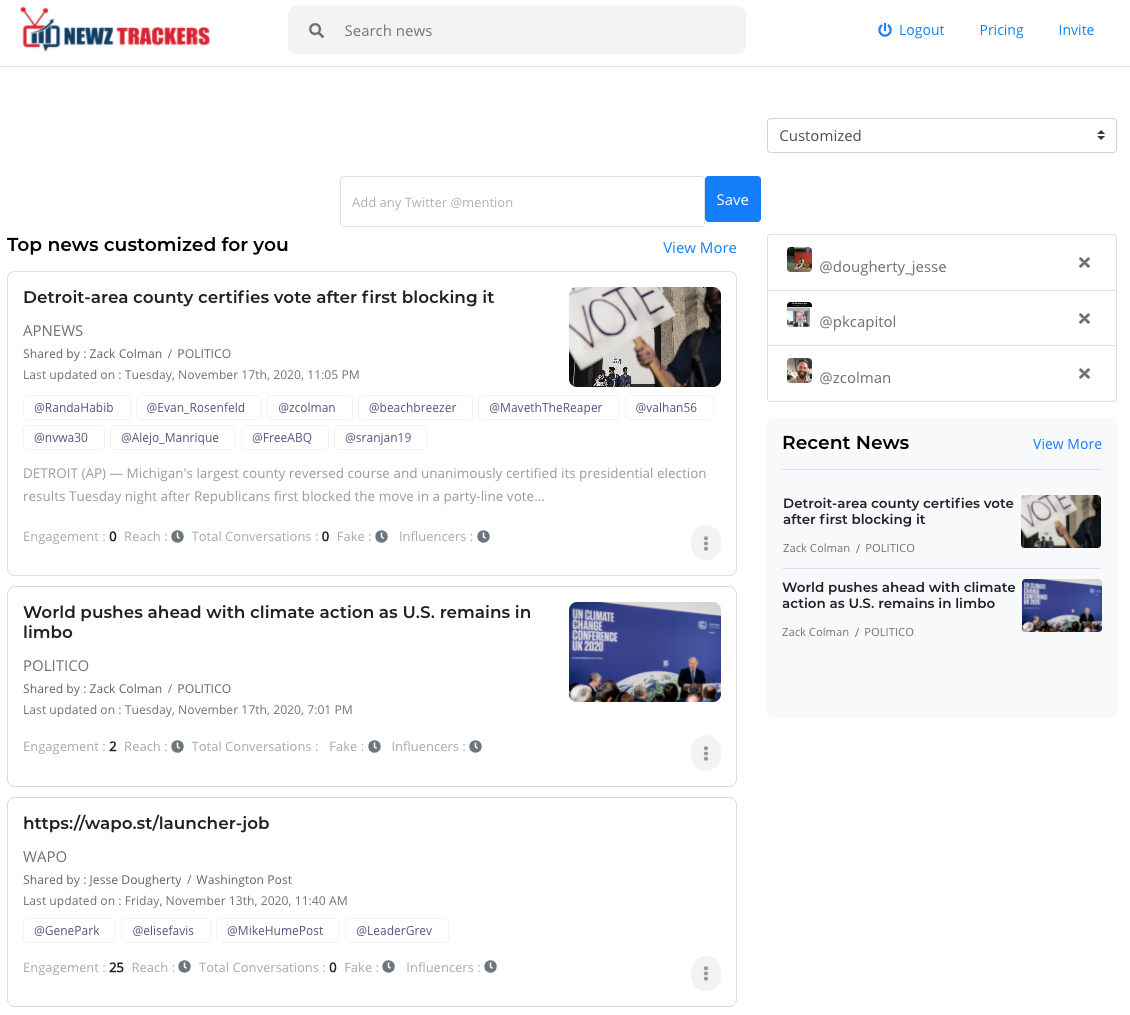1130x1015 pixels.
Task: Open World pushes ahead with climate headline
Action: click(277, 622)
